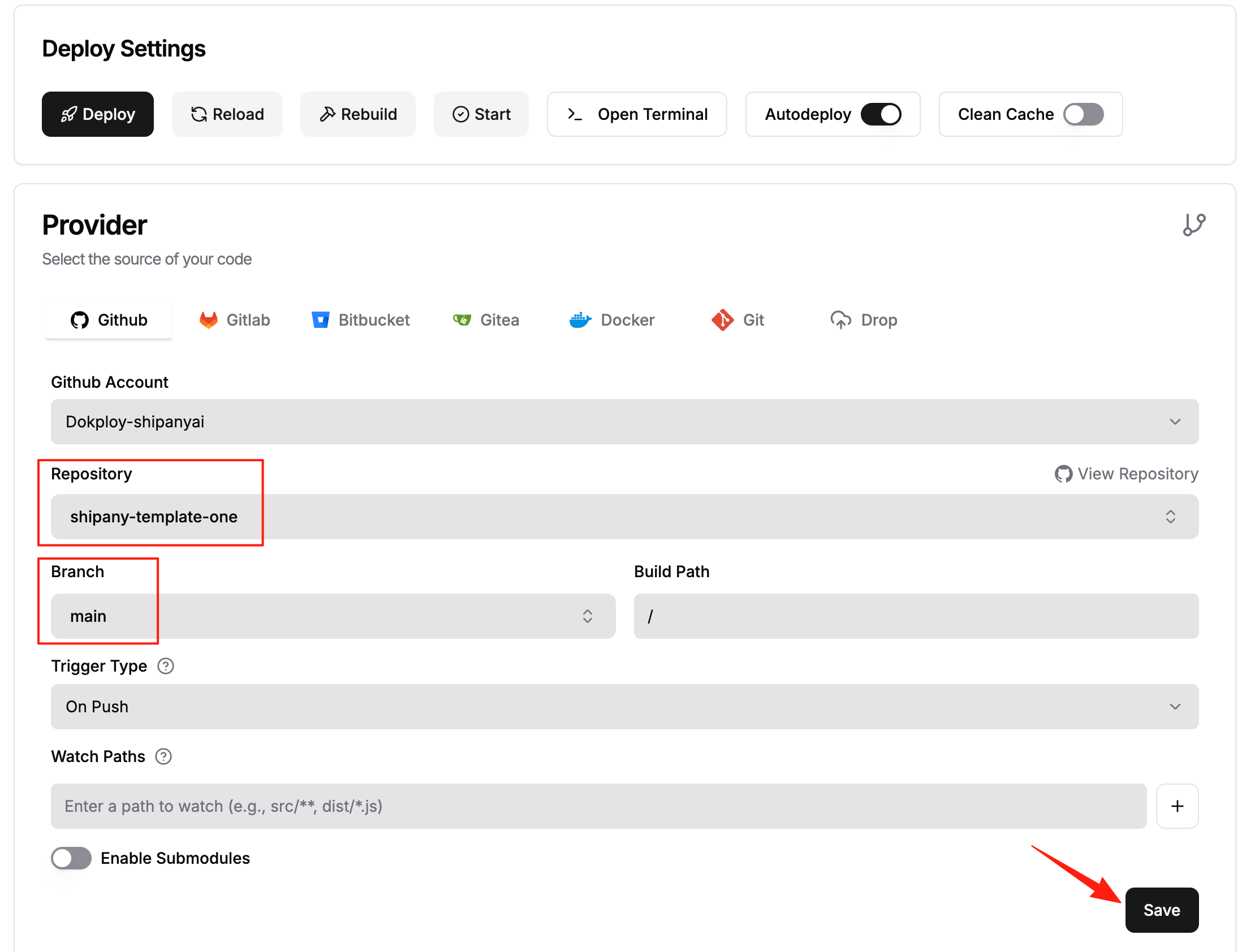The width and height of the screenshot is (1242, 952).
Task: Click Trigger Type help question mark icon
Action: (x=166, y=666)
